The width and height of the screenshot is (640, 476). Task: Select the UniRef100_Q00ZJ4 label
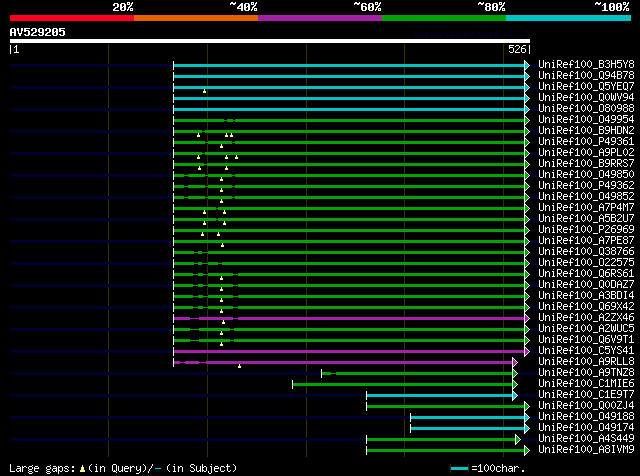(586, 406)
